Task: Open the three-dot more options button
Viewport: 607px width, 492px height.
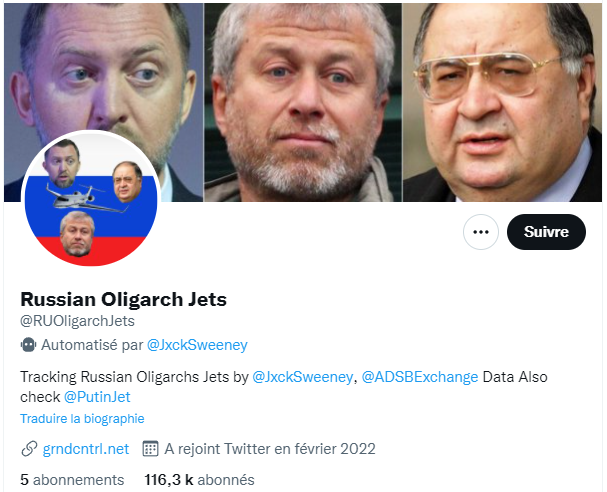Action: point(480,232)
